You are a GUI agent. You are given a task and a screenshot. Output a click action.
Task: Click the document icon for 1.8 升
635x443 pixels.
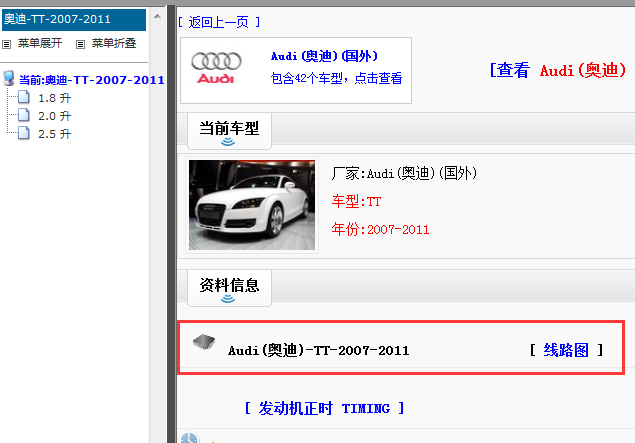pyautogui.click(x=23, y=97)
